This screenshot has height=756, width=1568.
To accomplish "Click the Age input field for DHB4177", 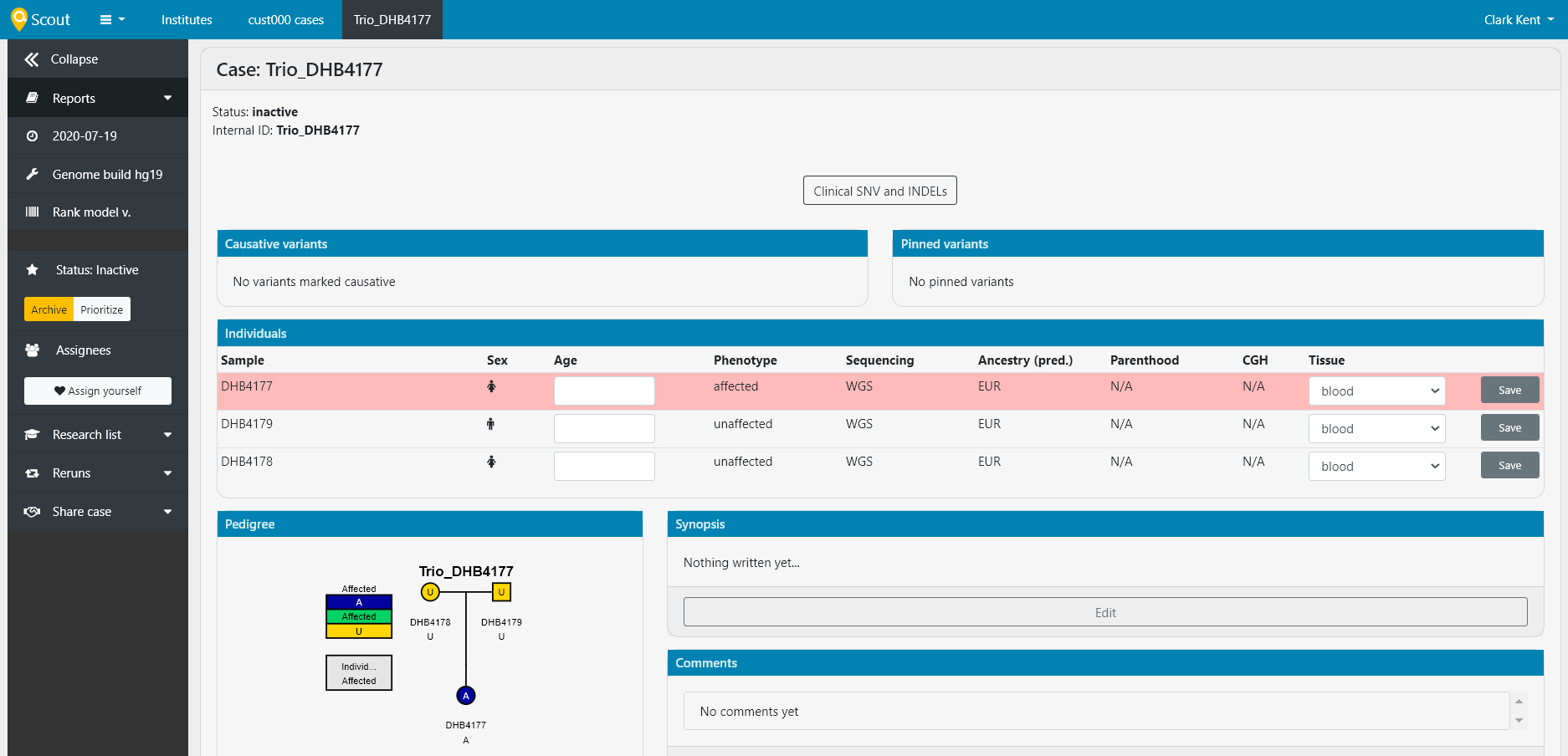I will tap(603, 390).
